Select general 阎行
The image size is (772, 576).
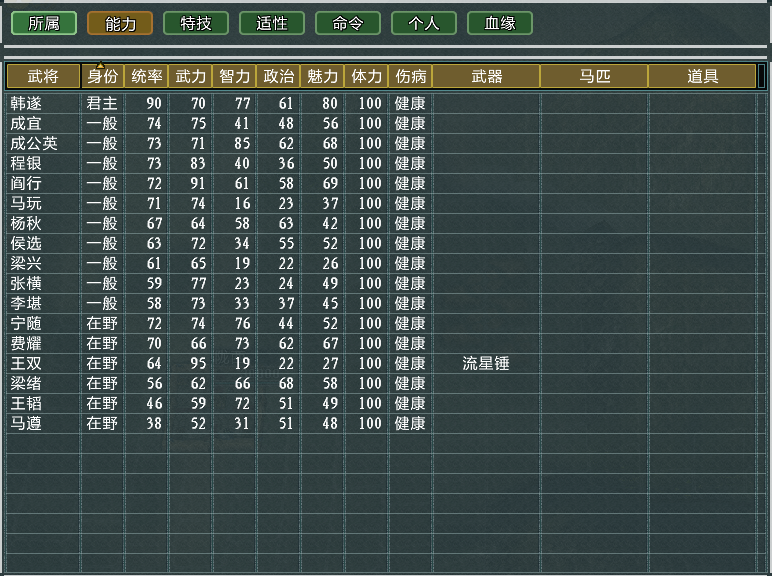[x=26, y=184]
